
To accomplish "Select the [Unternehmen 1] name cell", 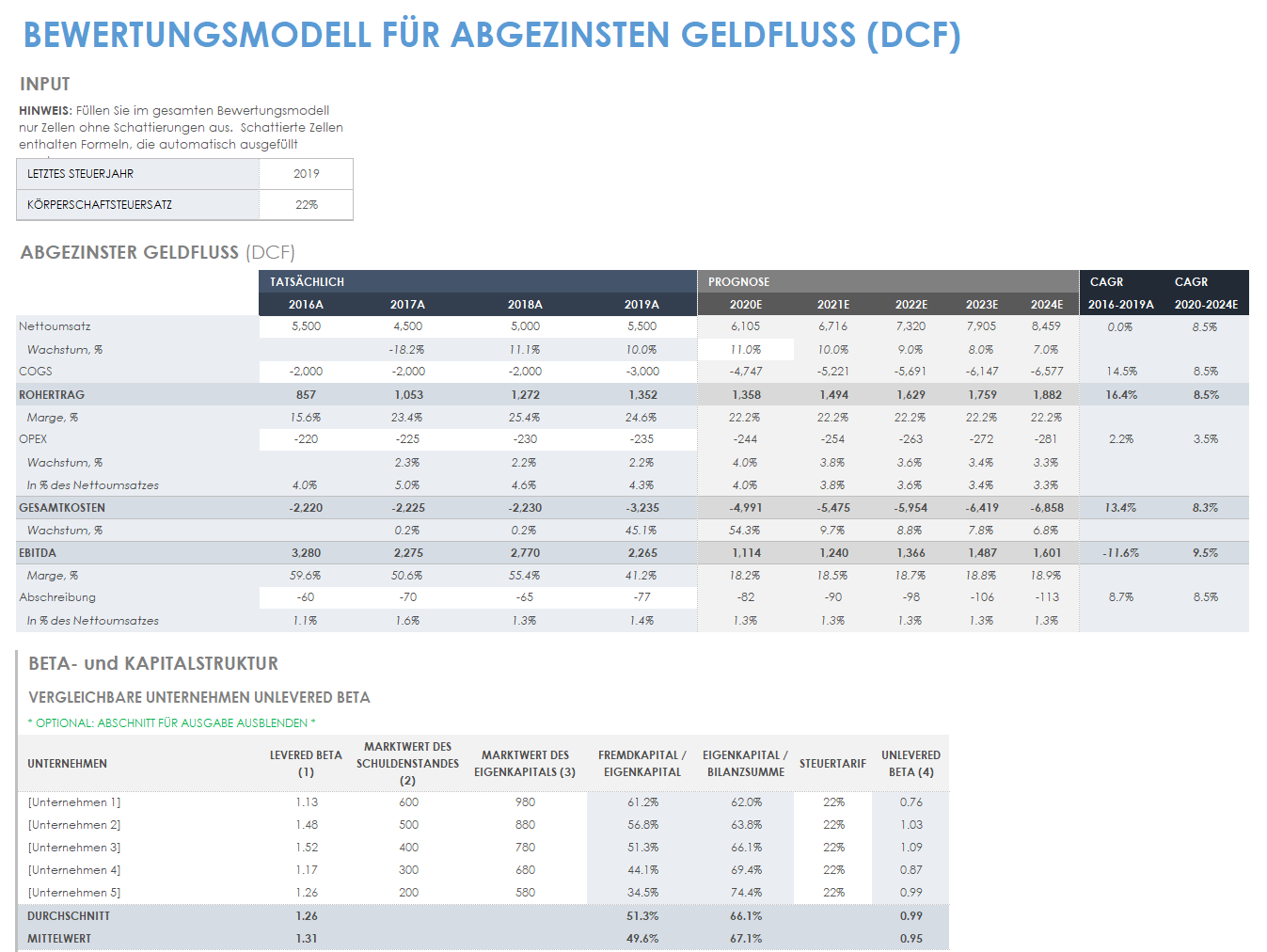I will click(x=74, y=802).
